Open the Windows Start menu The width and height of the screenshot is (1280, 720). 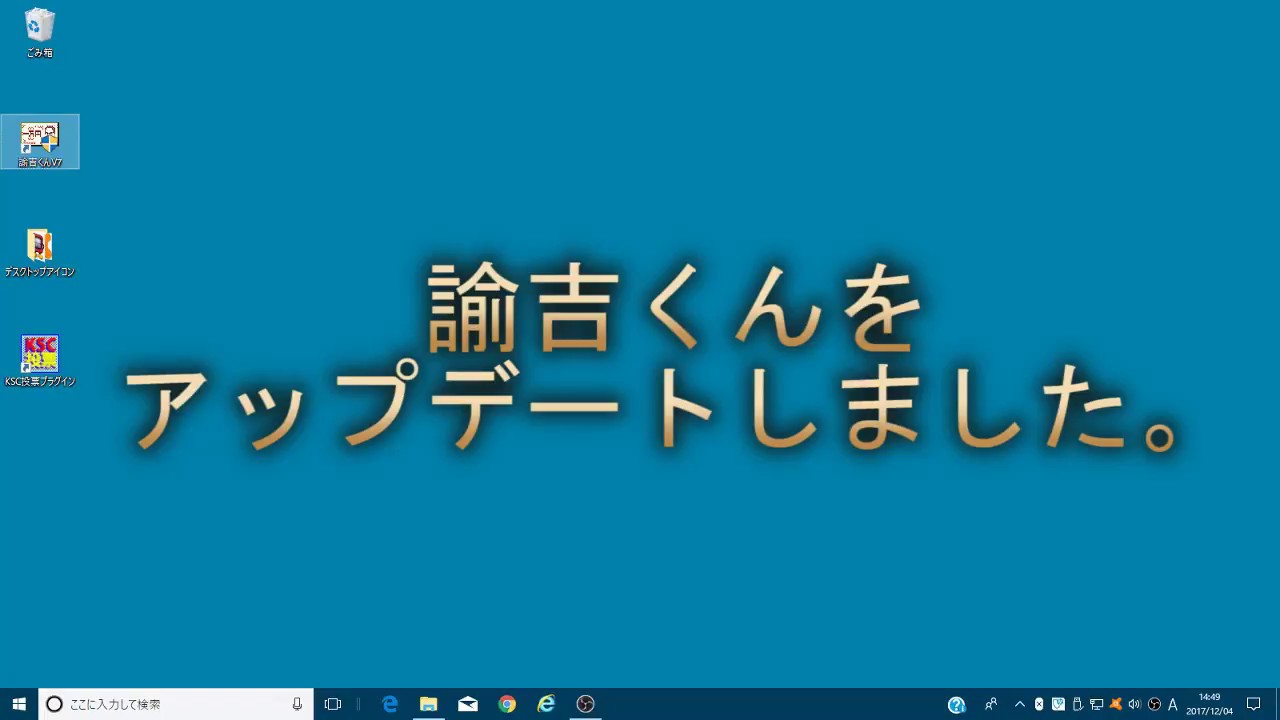point(19,704)
